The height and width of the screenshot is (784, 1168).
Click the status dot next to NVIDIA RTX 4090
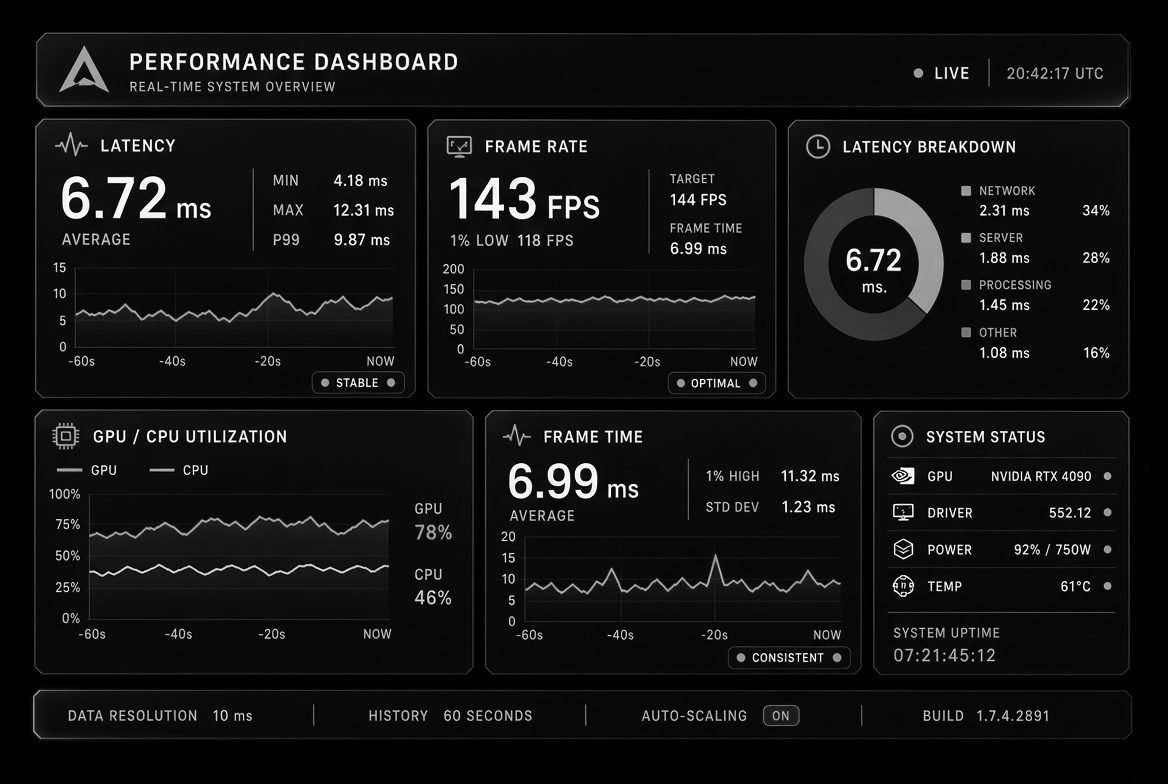tap(1108, 476)
